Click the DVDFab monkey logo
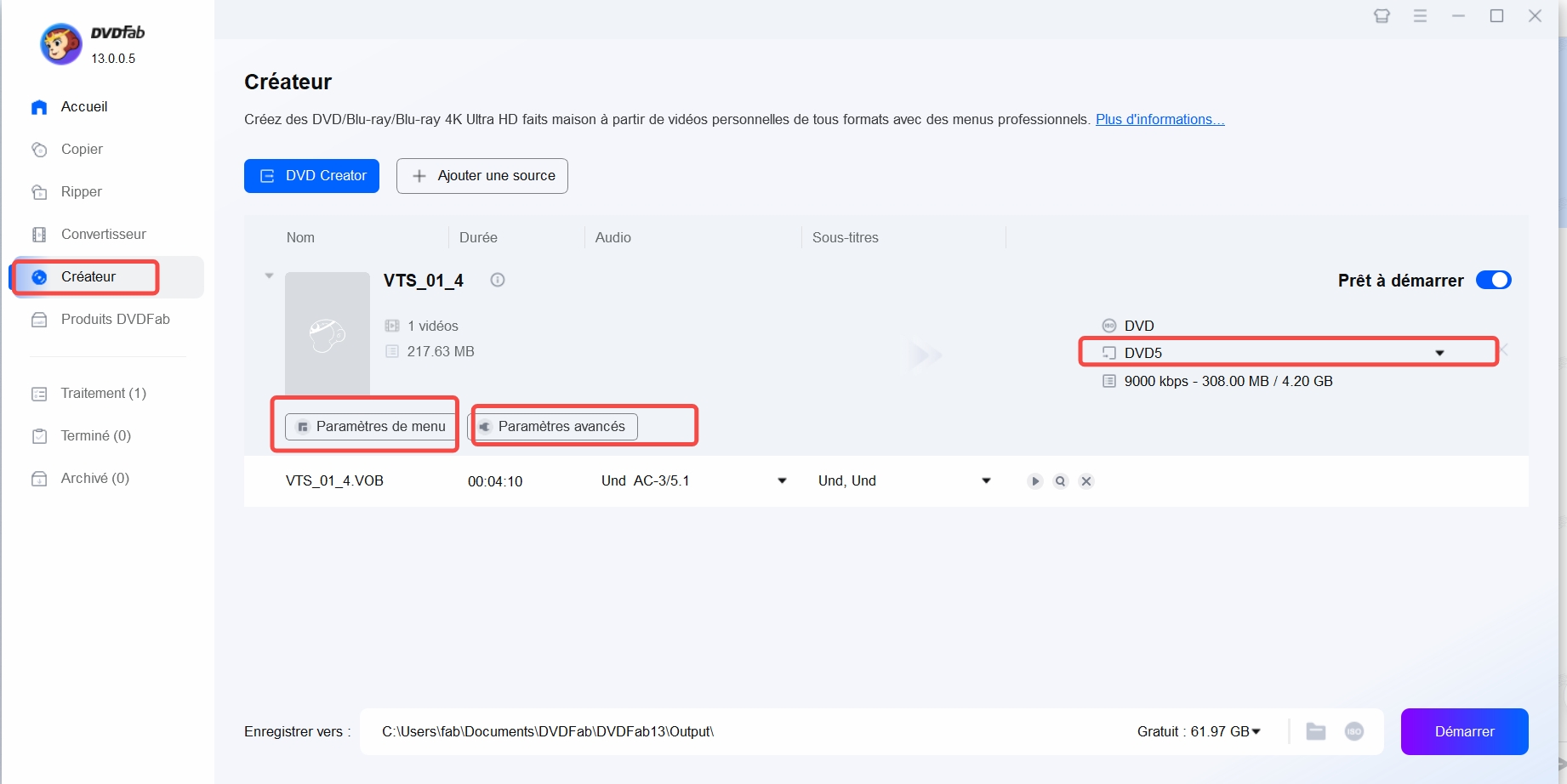Viewport: 1567px width, 784px height. coord(61,44)
